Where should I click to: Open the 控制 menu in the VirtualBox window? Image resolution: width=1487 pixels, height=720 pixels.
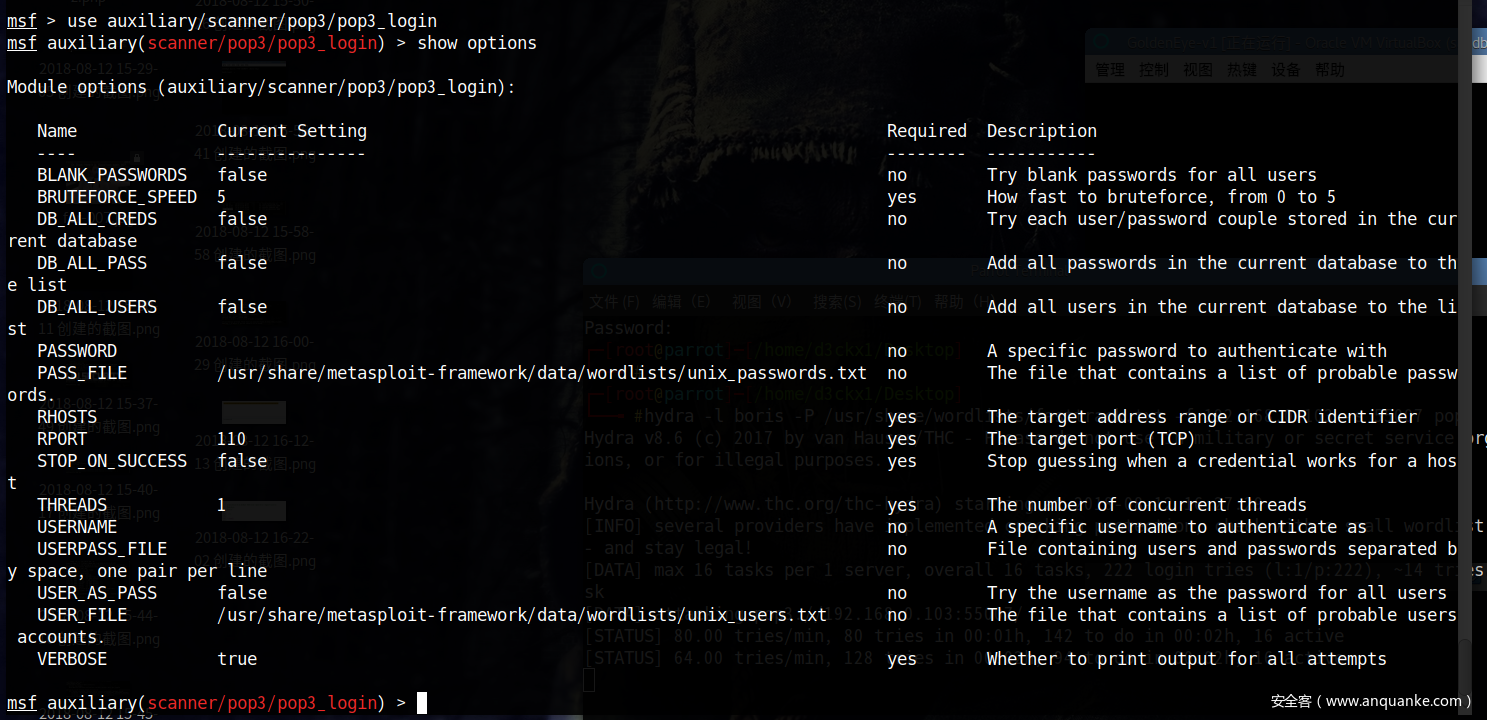(x=1154, y=70)
